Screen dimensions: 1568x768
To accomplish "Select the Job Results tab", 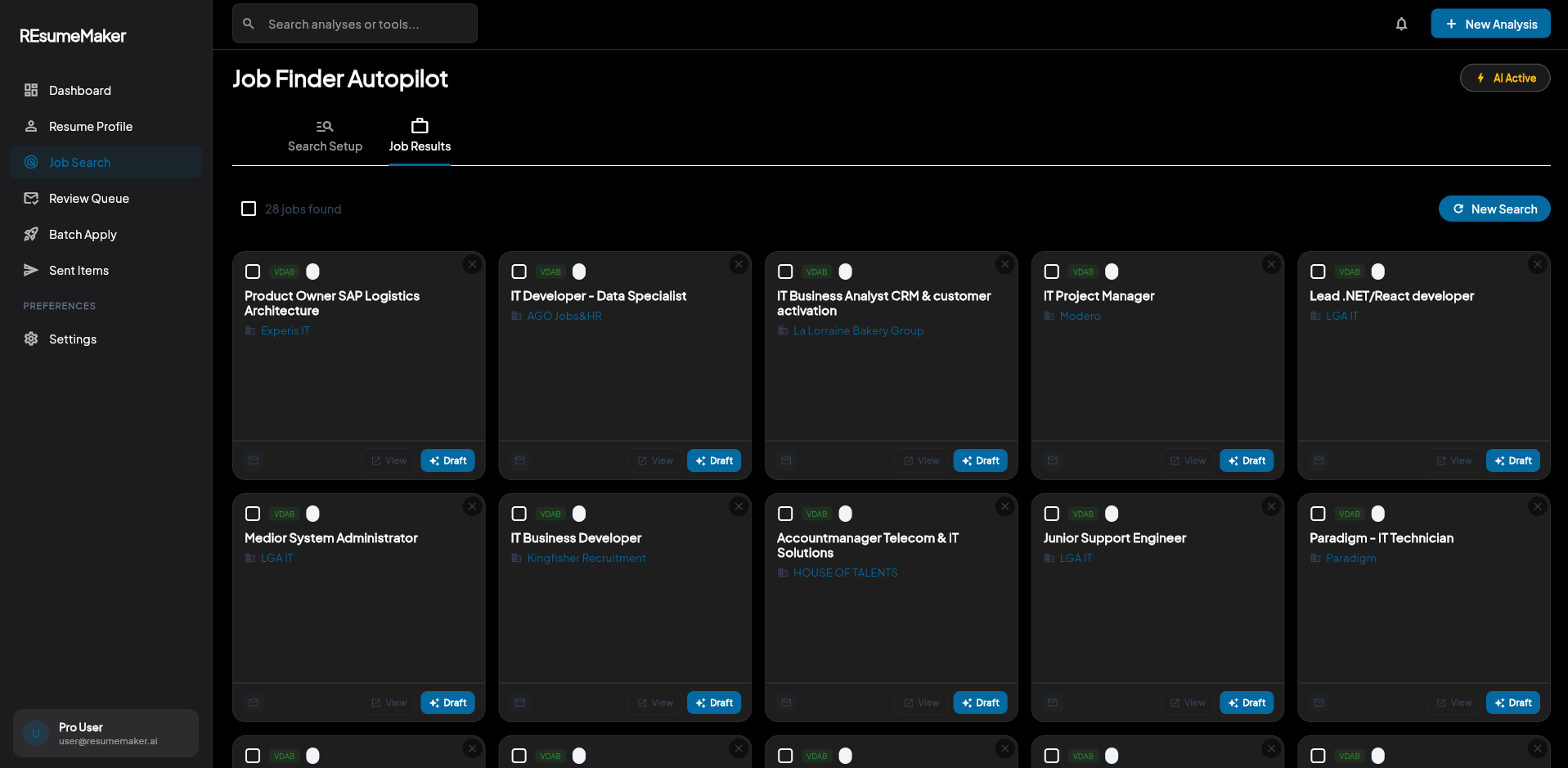I will [x=420, y=137].
